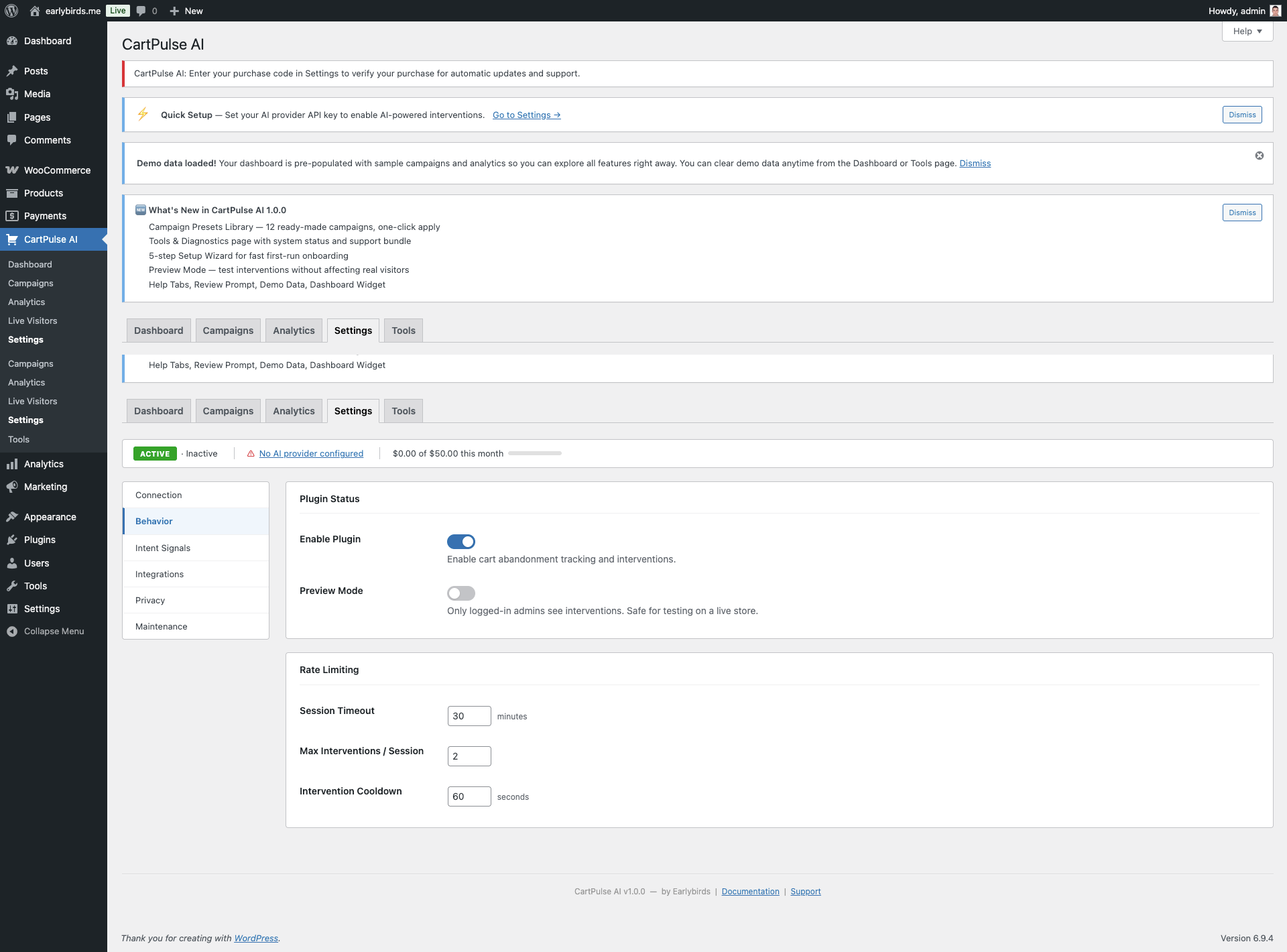Turn on Preview Mode
The height and width of the screenshot is (952, 1287).
click(461, 593)
